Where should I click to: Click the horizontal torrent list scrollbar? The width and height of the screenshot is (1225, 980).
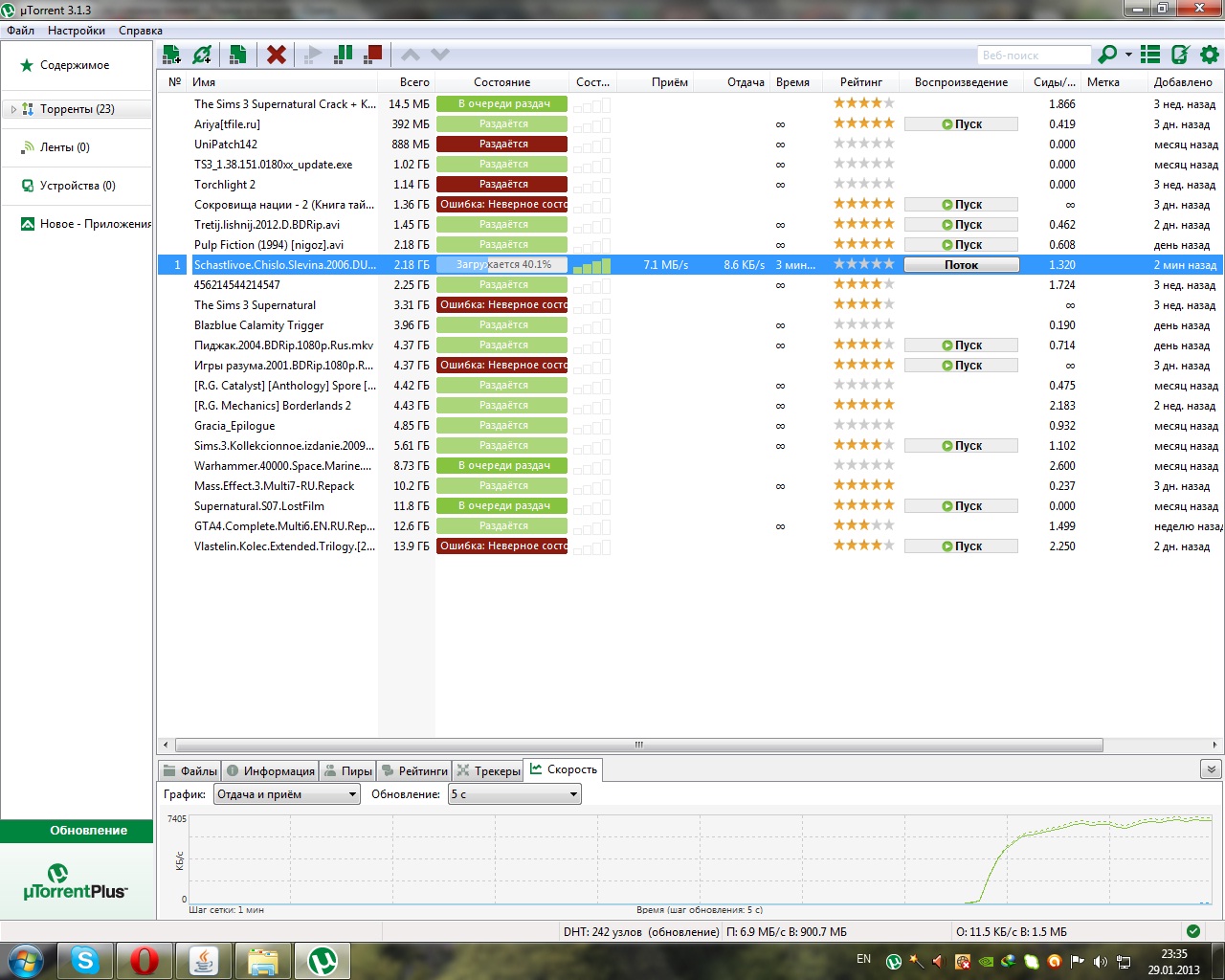click(639, 745)
